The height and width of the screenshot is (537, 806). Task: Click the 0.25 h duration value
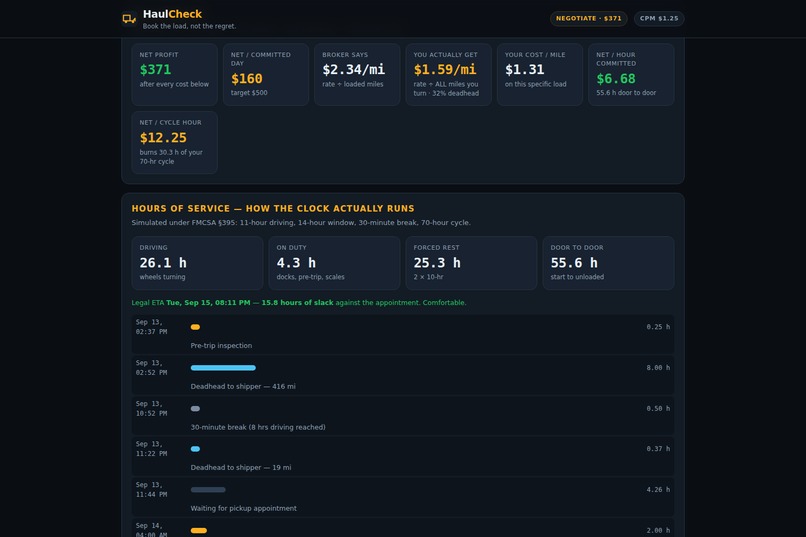coord(658,327)
